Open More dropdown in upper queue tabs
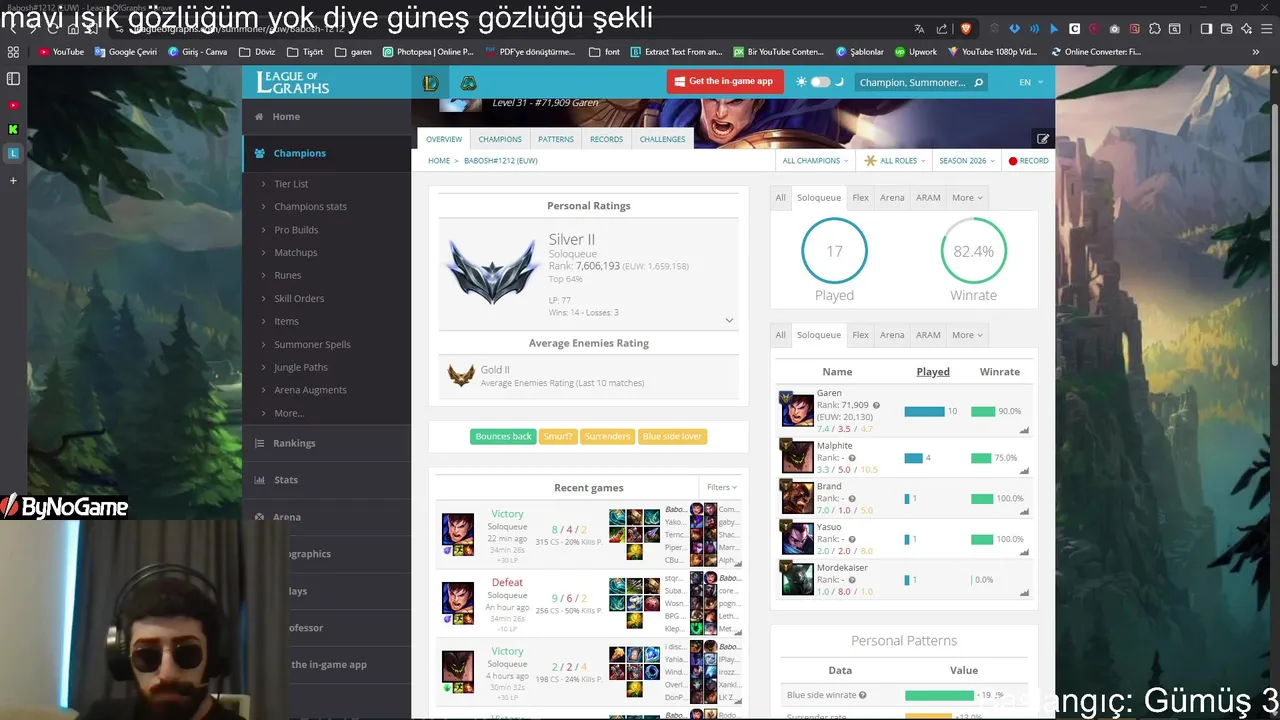Image resolution: width=1280 pixels, height=720 pixels. click(966, 198)
